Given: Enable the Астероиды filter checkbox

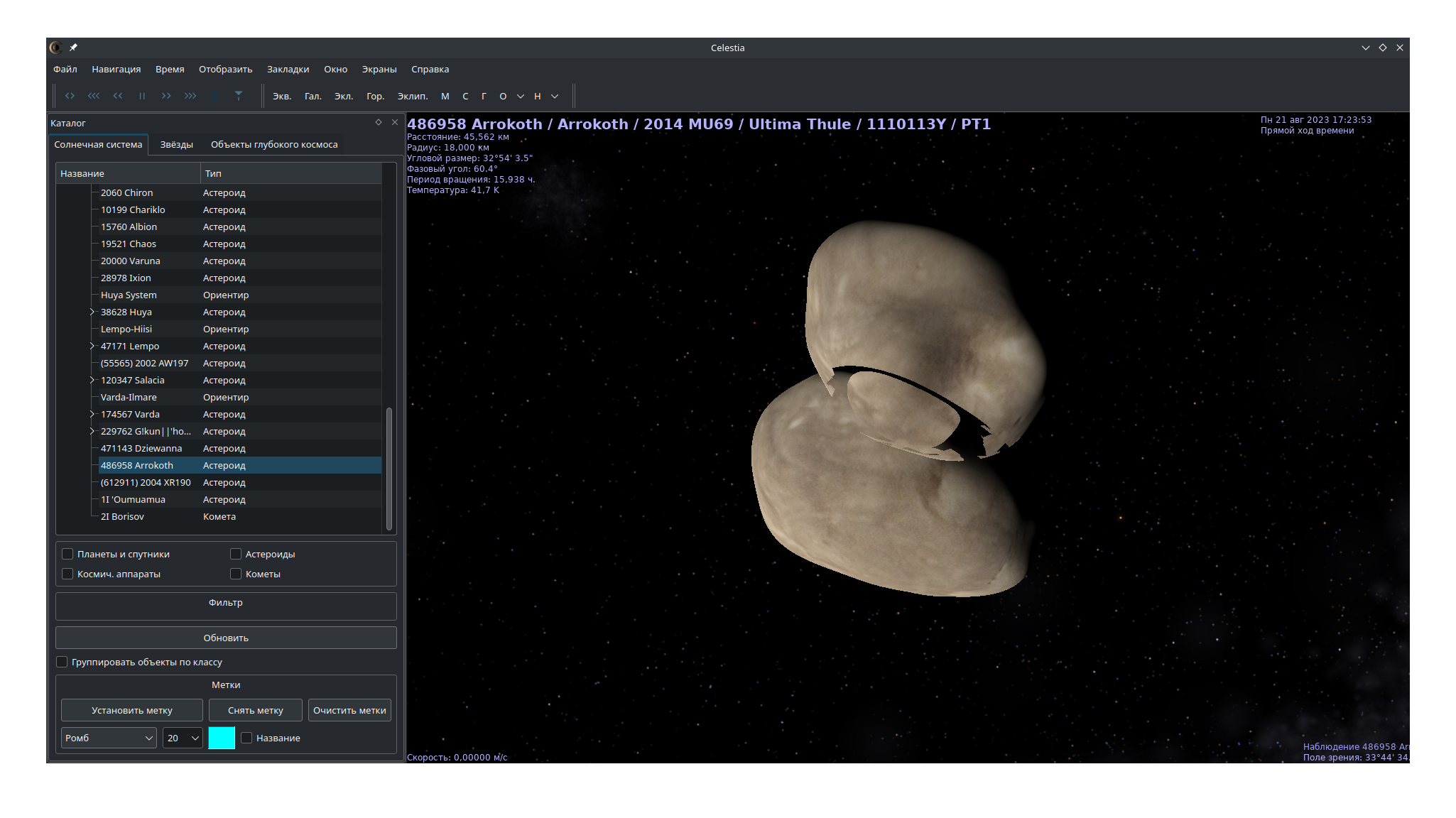Looking at the screenshot, I should tap(235, 554).
